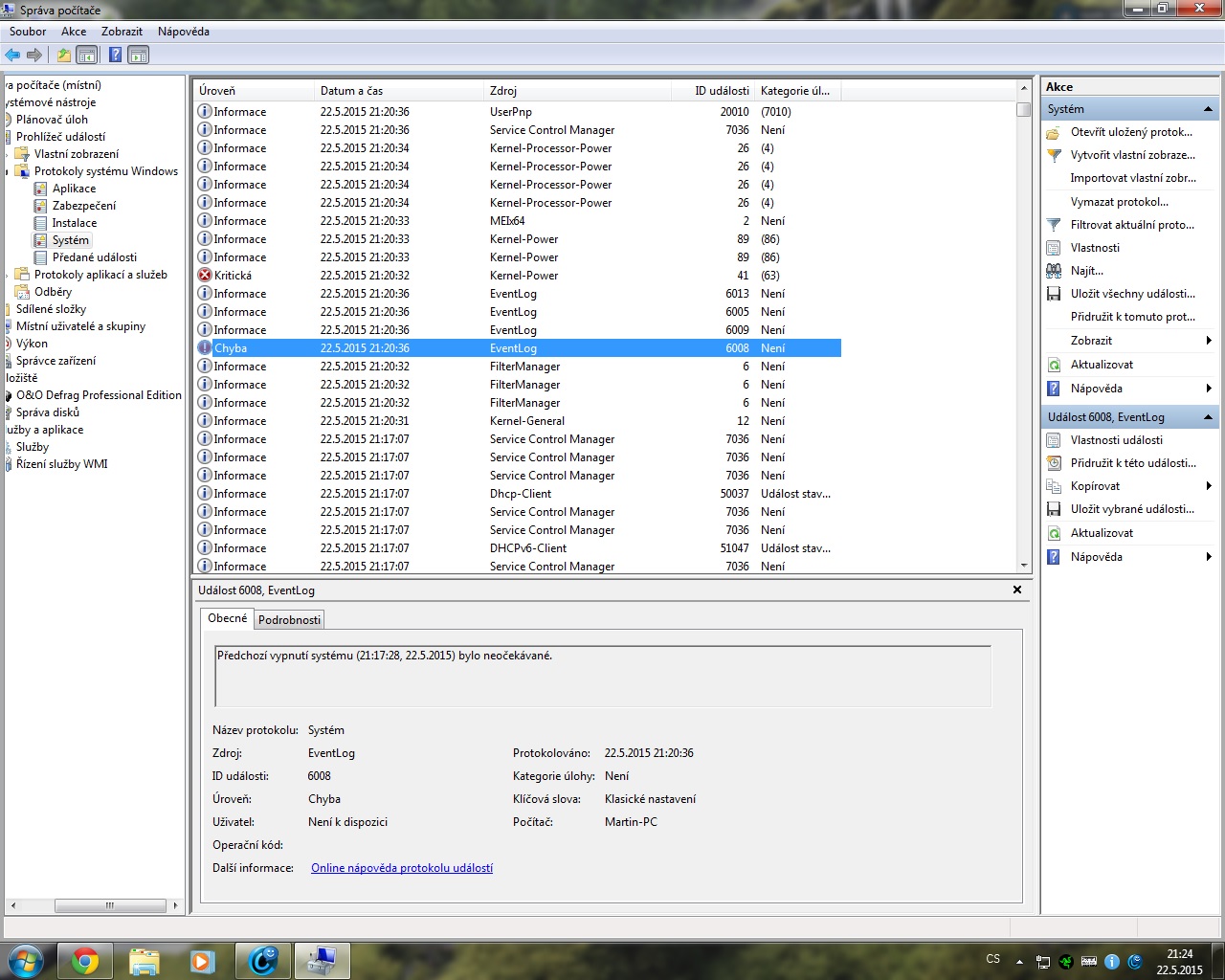Image resolution: width=1225 pixels, height=980 pixels.
Task: Select Protokoly aplikací a služeb folder
Action: tap(100, 275)
